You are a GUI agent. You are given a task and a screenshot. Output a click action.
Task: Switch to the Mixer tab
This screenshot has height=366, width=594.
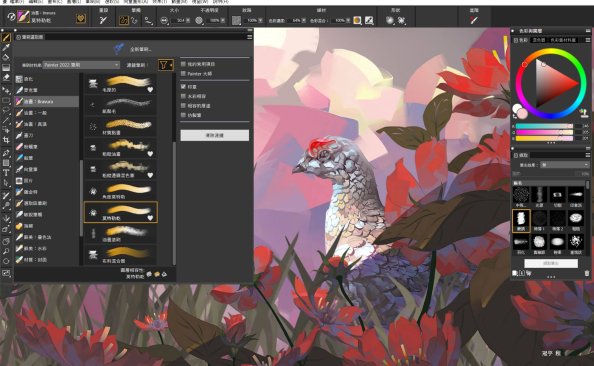539,40
